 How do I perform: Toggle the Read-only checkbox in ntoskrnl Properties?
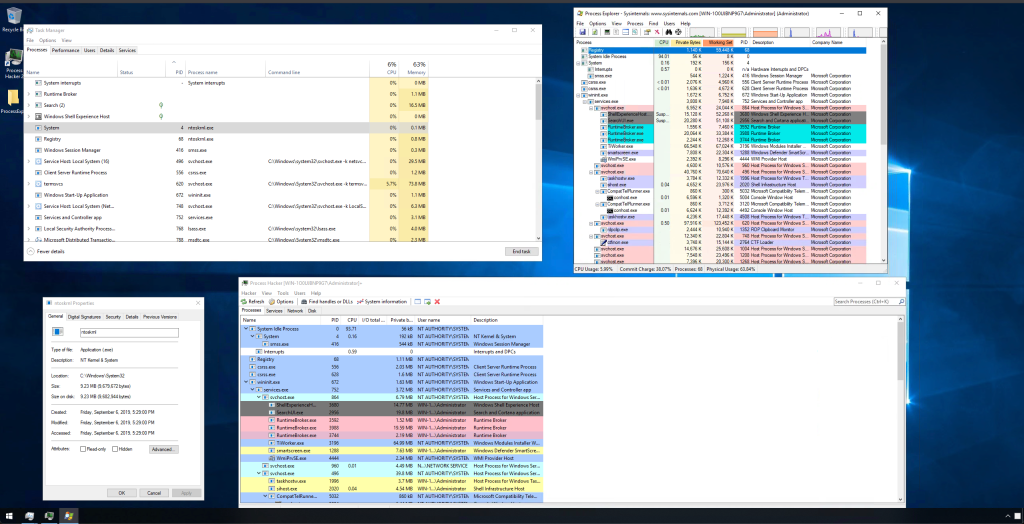(x=83, y=449)
